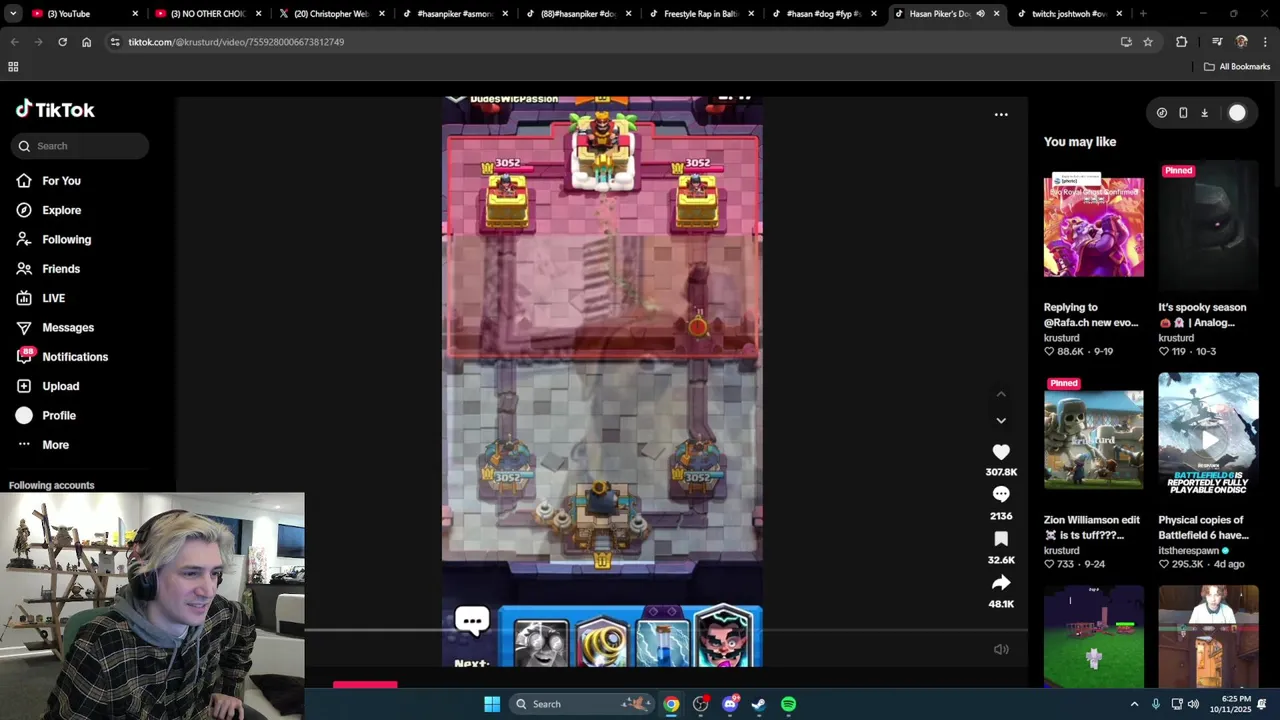Open the Zion Williamson edit thumbnail
This screenshot has width=1280, height=720.
click(1094, 440)
